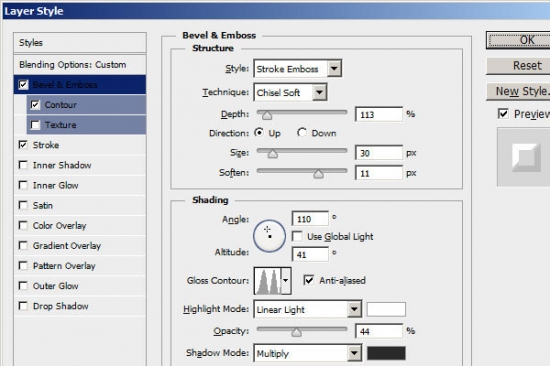This screenshot has height=366, width=550.
Task: Open the dark shadow color swatch
Action: 386,353
